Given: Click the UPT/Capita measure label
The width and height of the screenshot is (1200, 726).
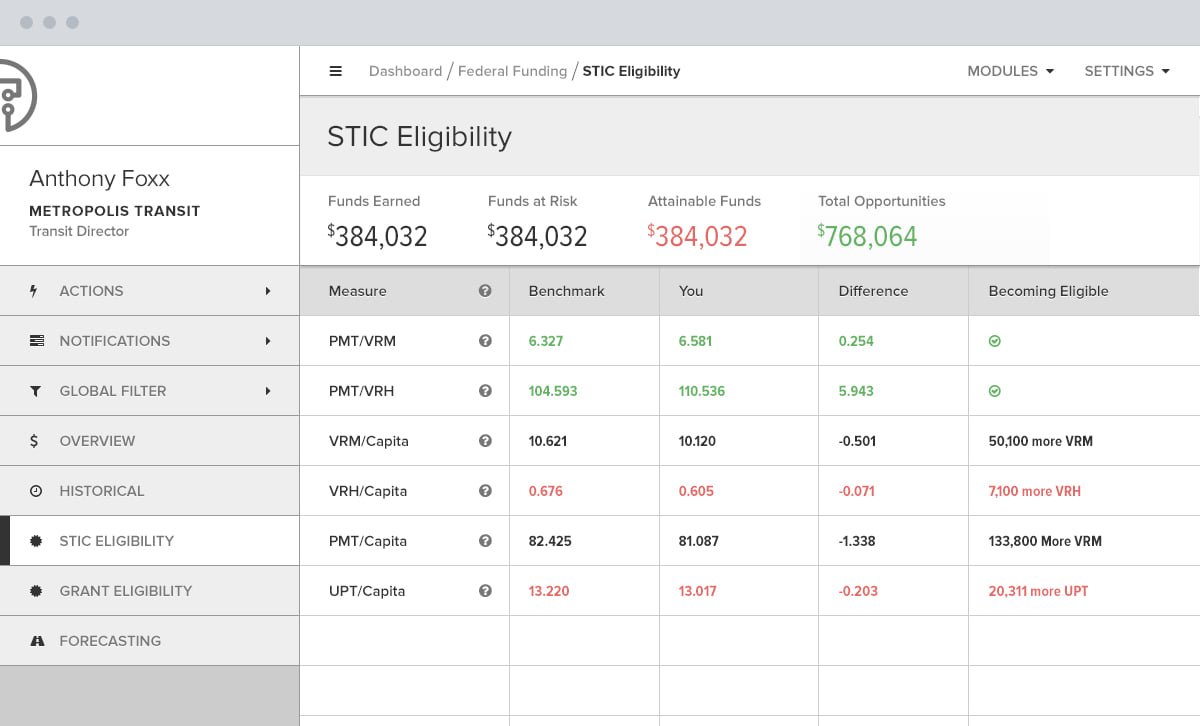Looking at the screenshot, I should pos(367,591).
